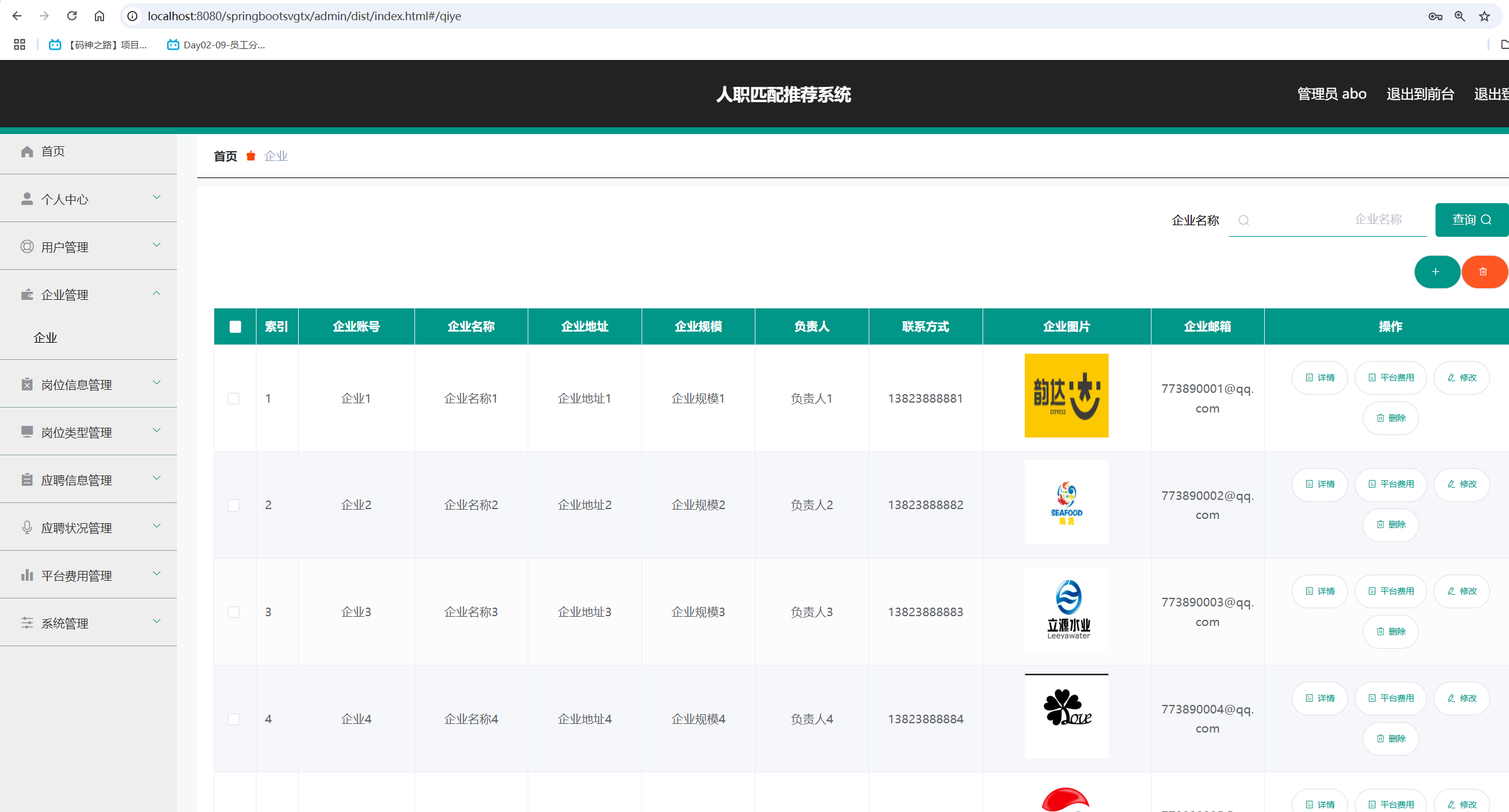This screenshot has height=812, width=1509.
Task: Click the home icon next to 首页 in sidebar
Action: [27, 151]
